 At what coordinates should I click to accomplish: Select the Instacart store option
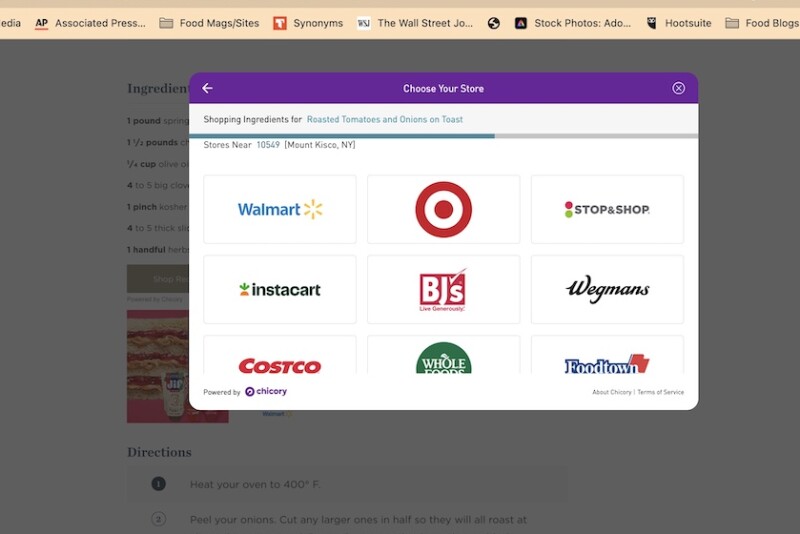point(280,289)
